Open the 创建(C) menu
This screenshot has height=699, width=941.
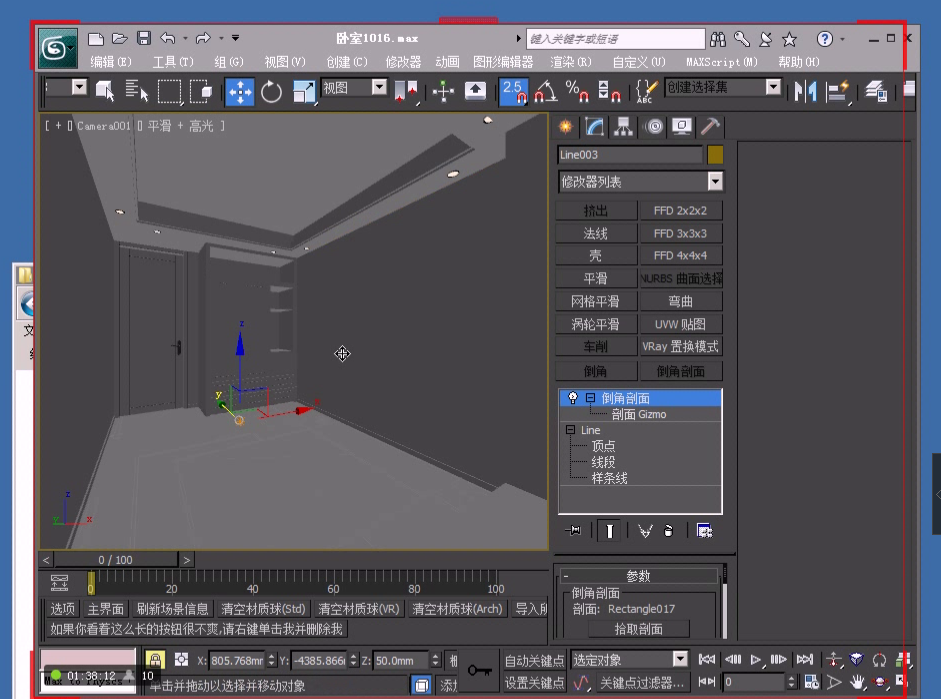coord(347,62)
